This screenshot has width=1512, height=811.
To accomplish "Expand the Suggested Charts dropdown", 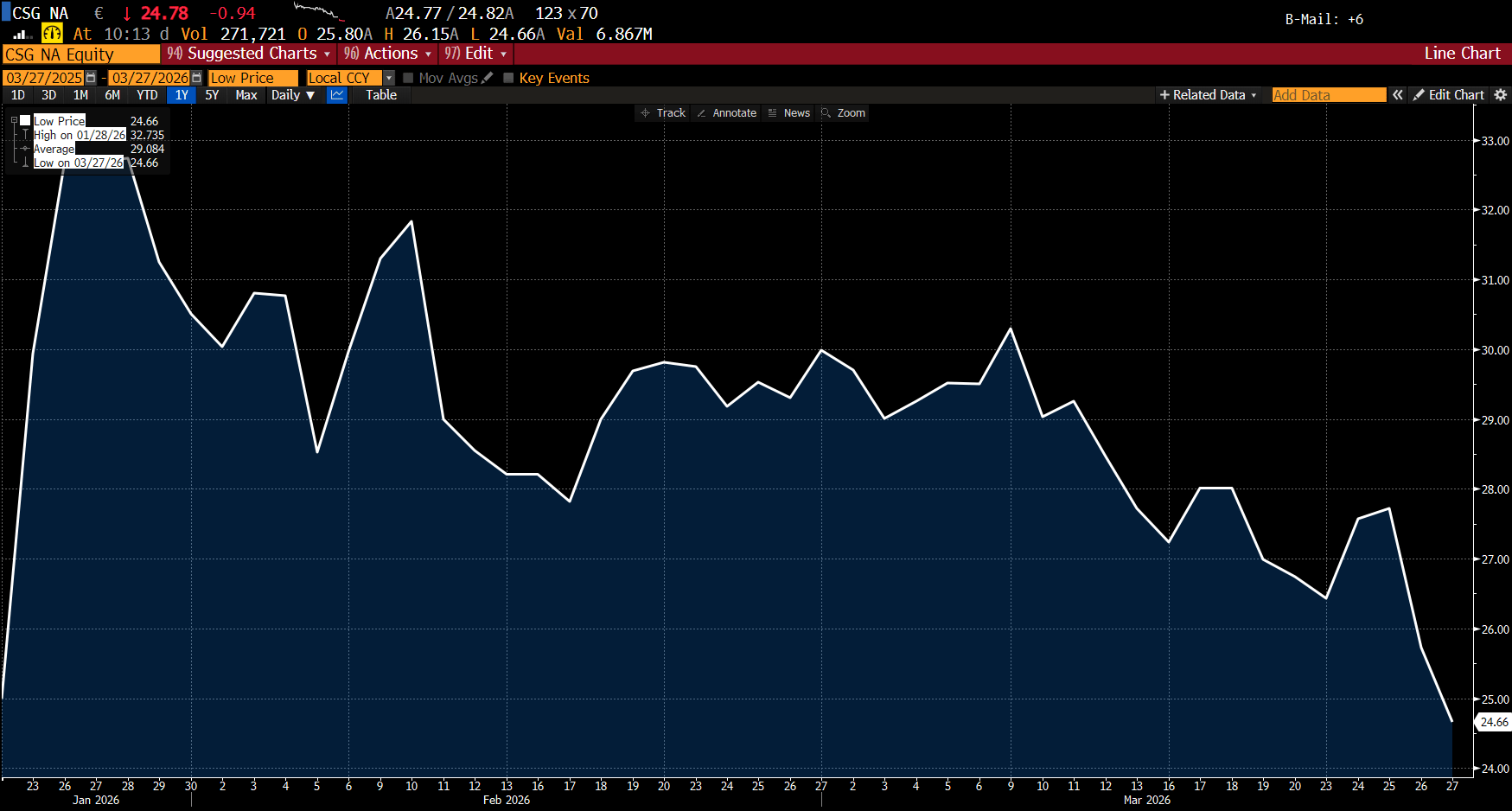I will (x=250, y=54).
